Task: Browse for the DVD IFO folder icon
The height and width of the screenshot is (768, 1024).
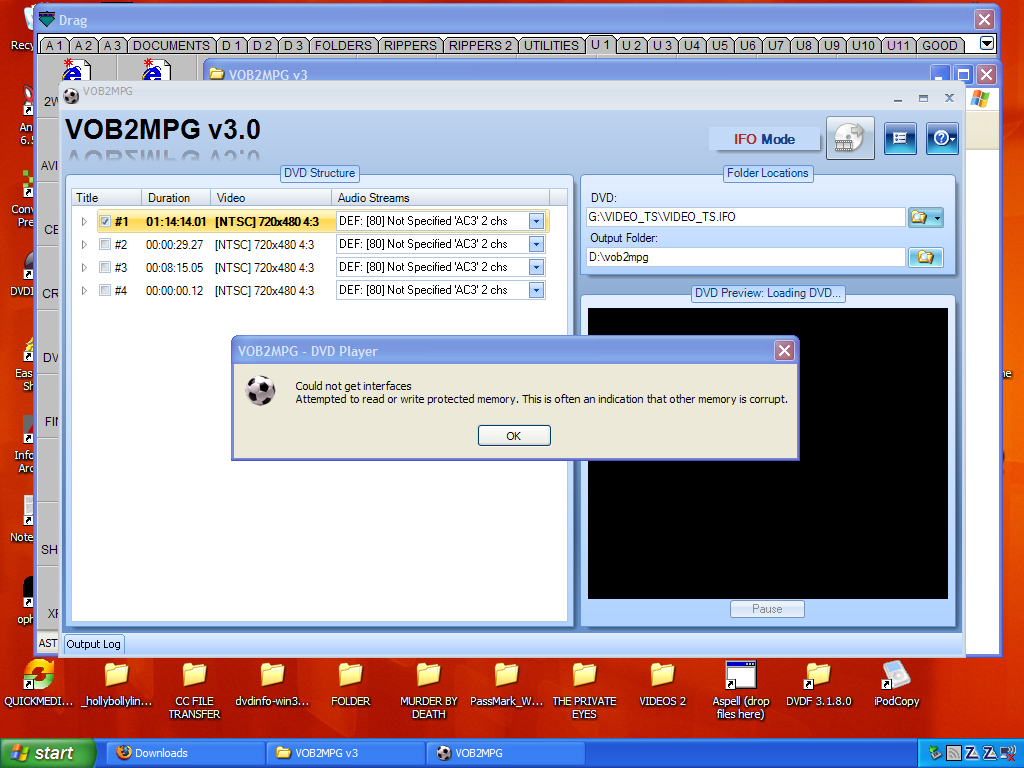Action: click(919, 217)
